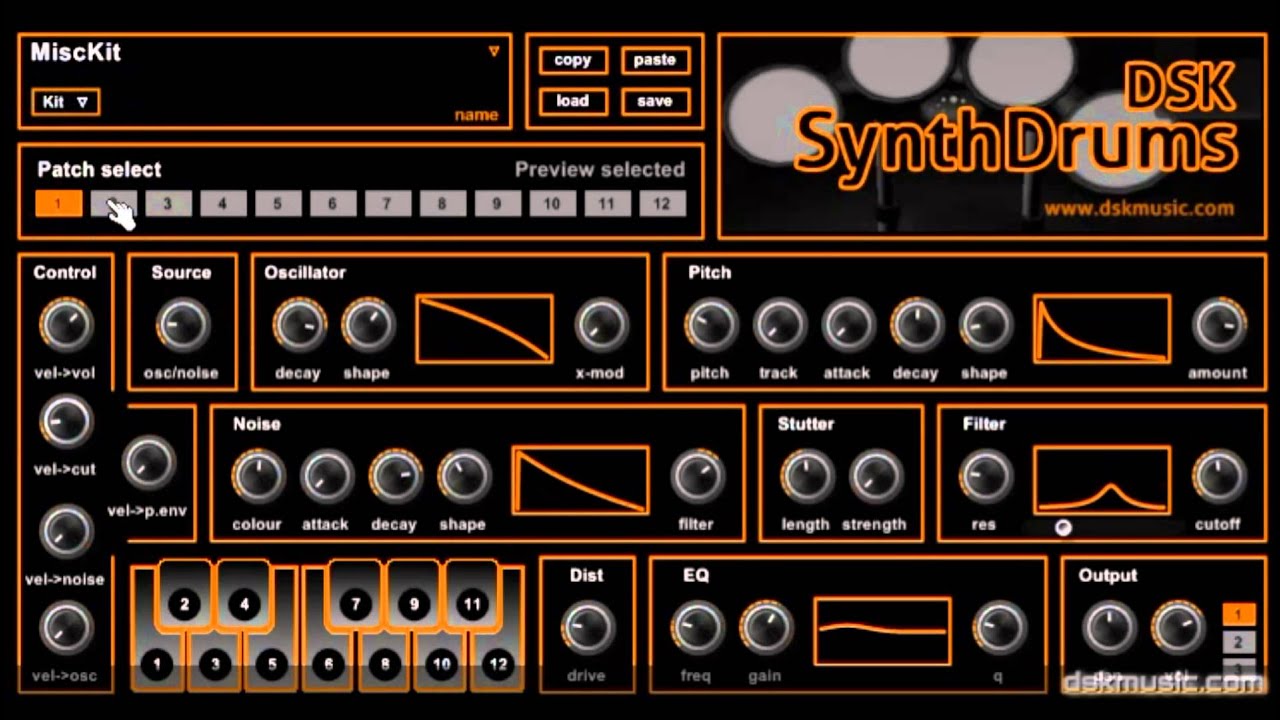Click keyboard pad 4
Screen dimensions: 1280x720
click(243, 603)
